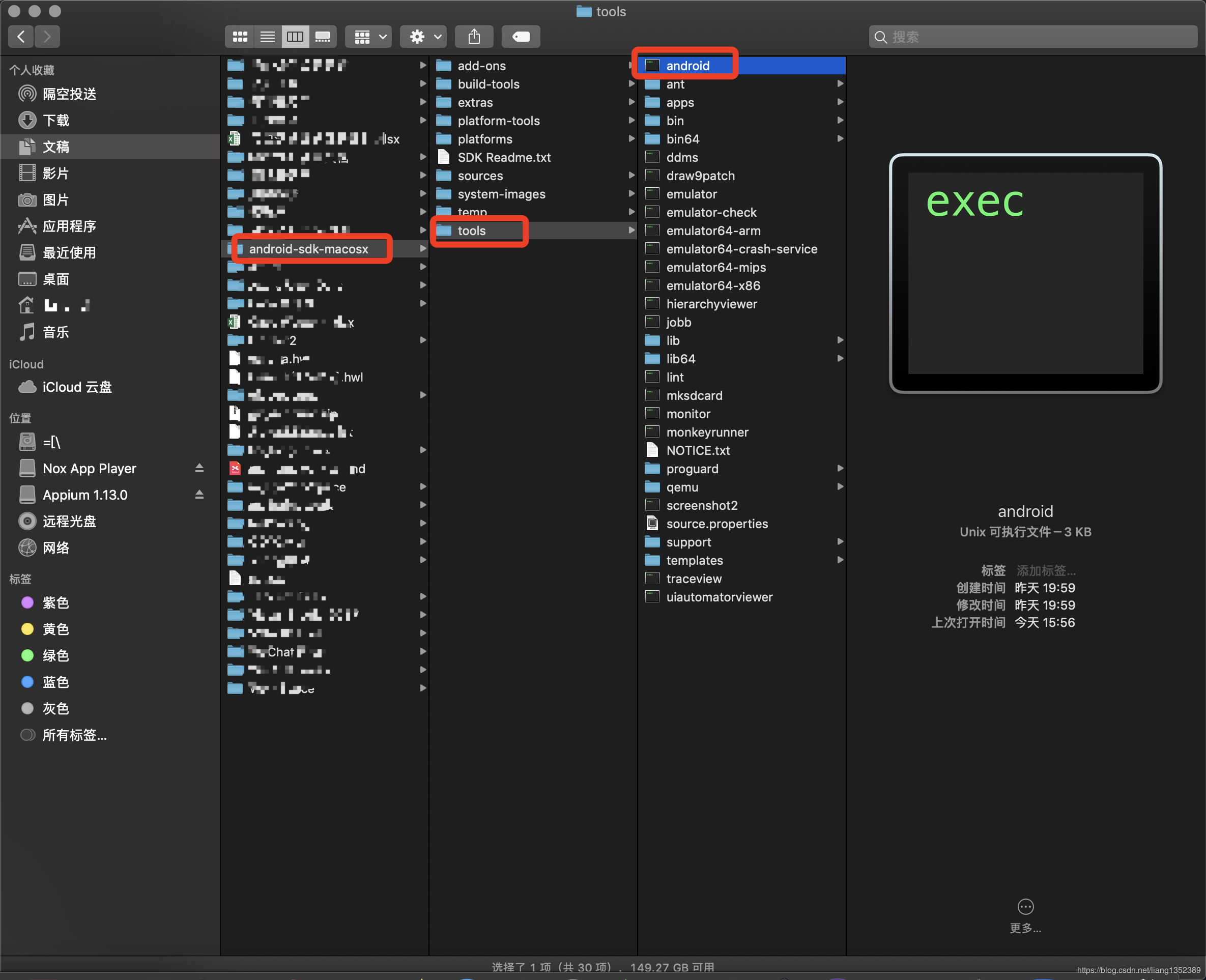The image size is (1206, 980).
Task: Click the Share toolbar icon
Action: pos(474,37)
